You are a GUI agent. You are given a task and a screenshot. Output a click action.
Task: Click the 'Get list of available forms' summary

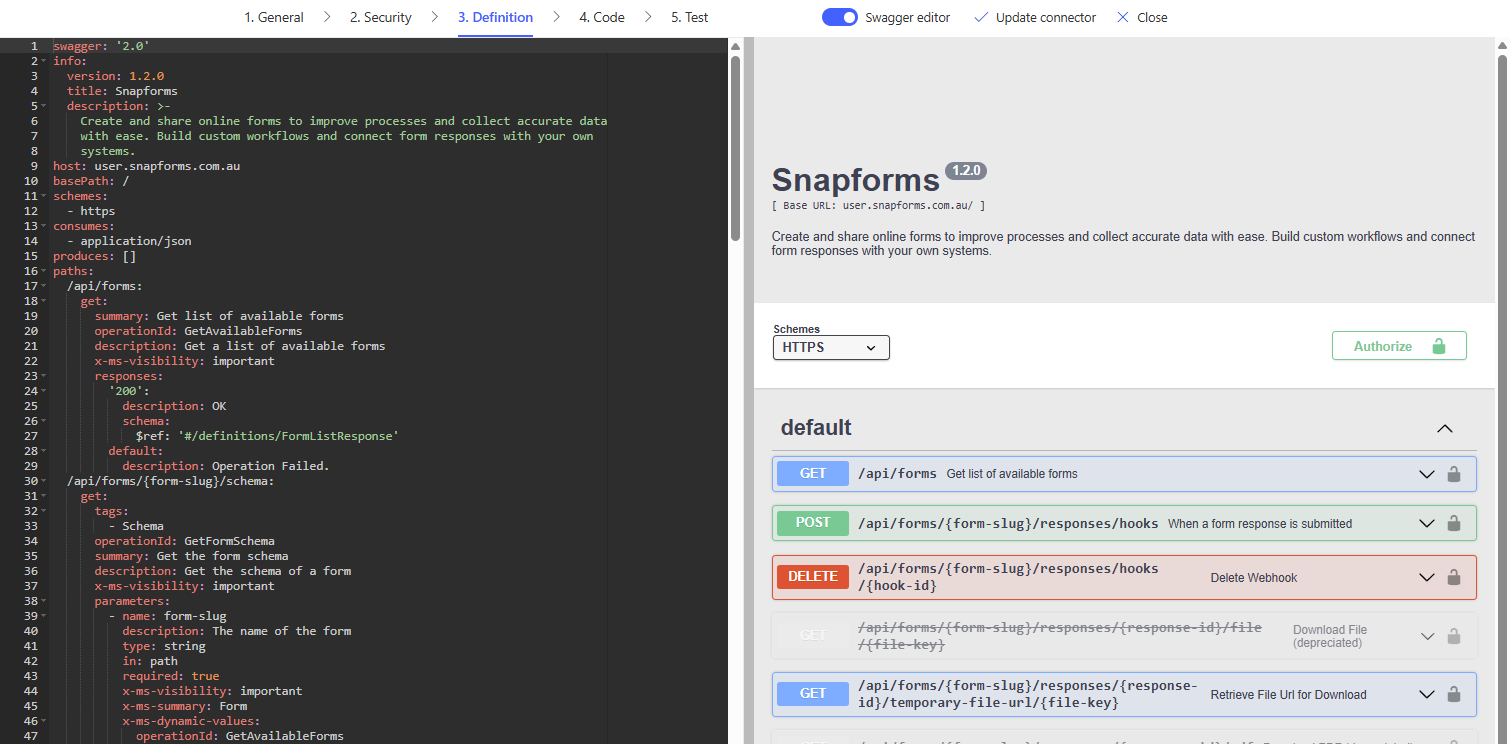pos(1012,474)
